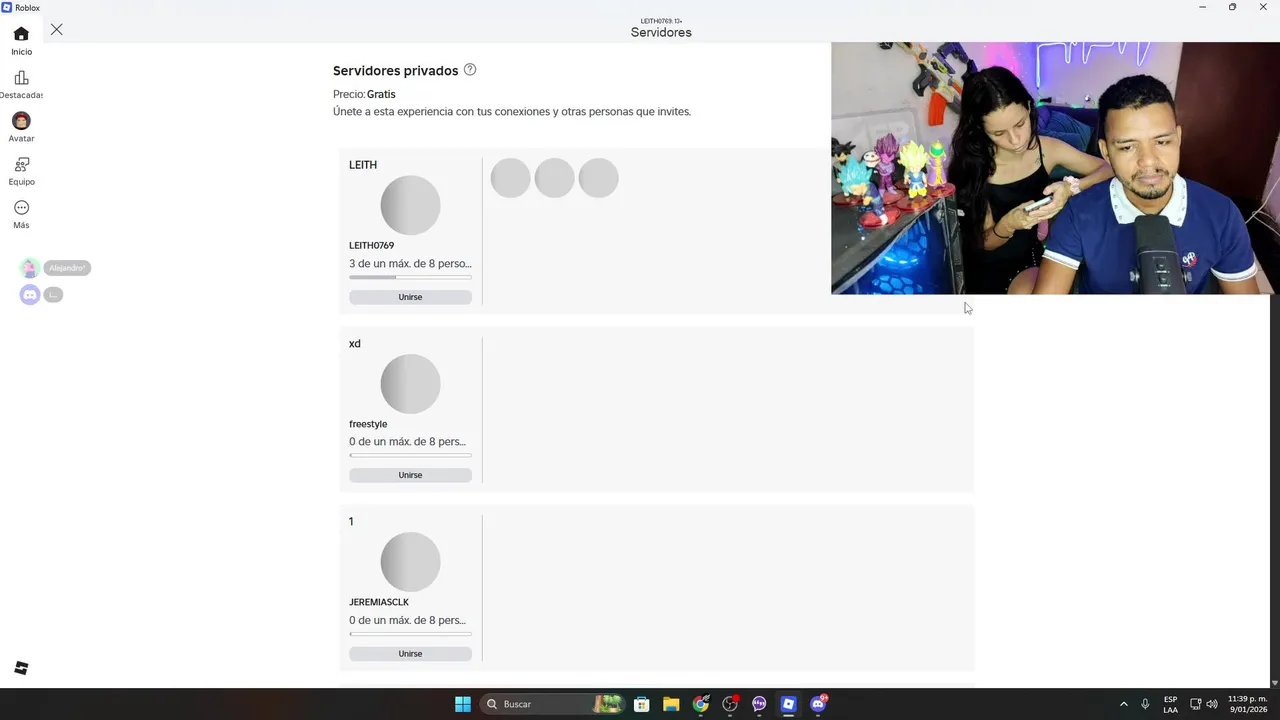1280x720 pixels.
Task: Open help icon beside Servidores privados
Action: point(470,70)
